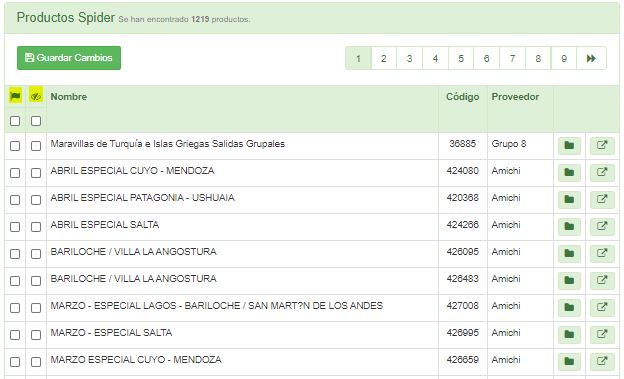624x379 pixels.
Task: Click the hidden-eye column header icon
Action: 36,96
